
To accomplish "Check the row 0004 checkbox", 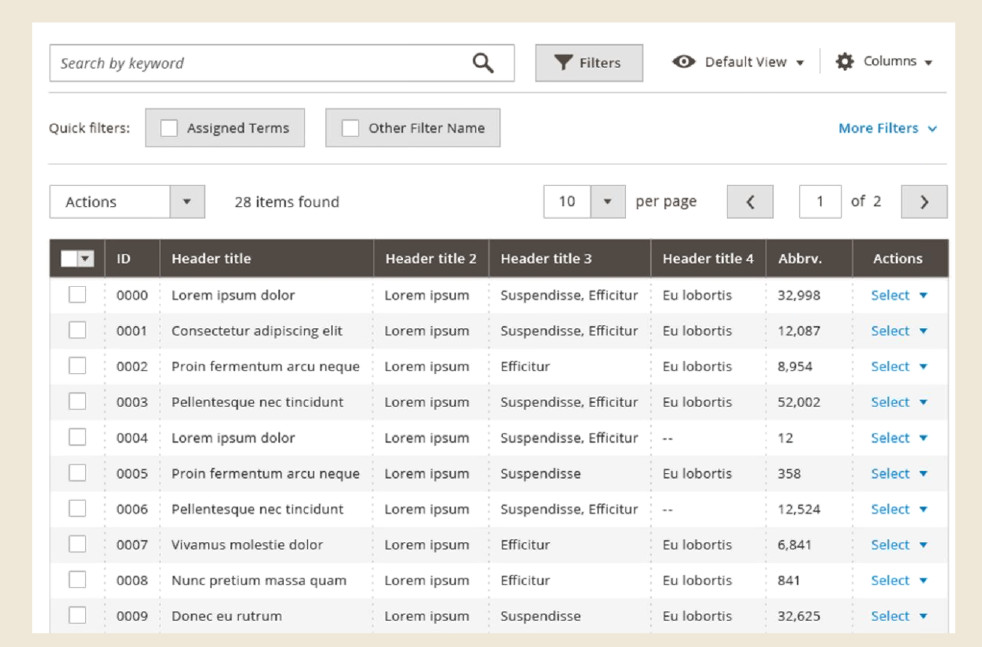I will (77, 437).
